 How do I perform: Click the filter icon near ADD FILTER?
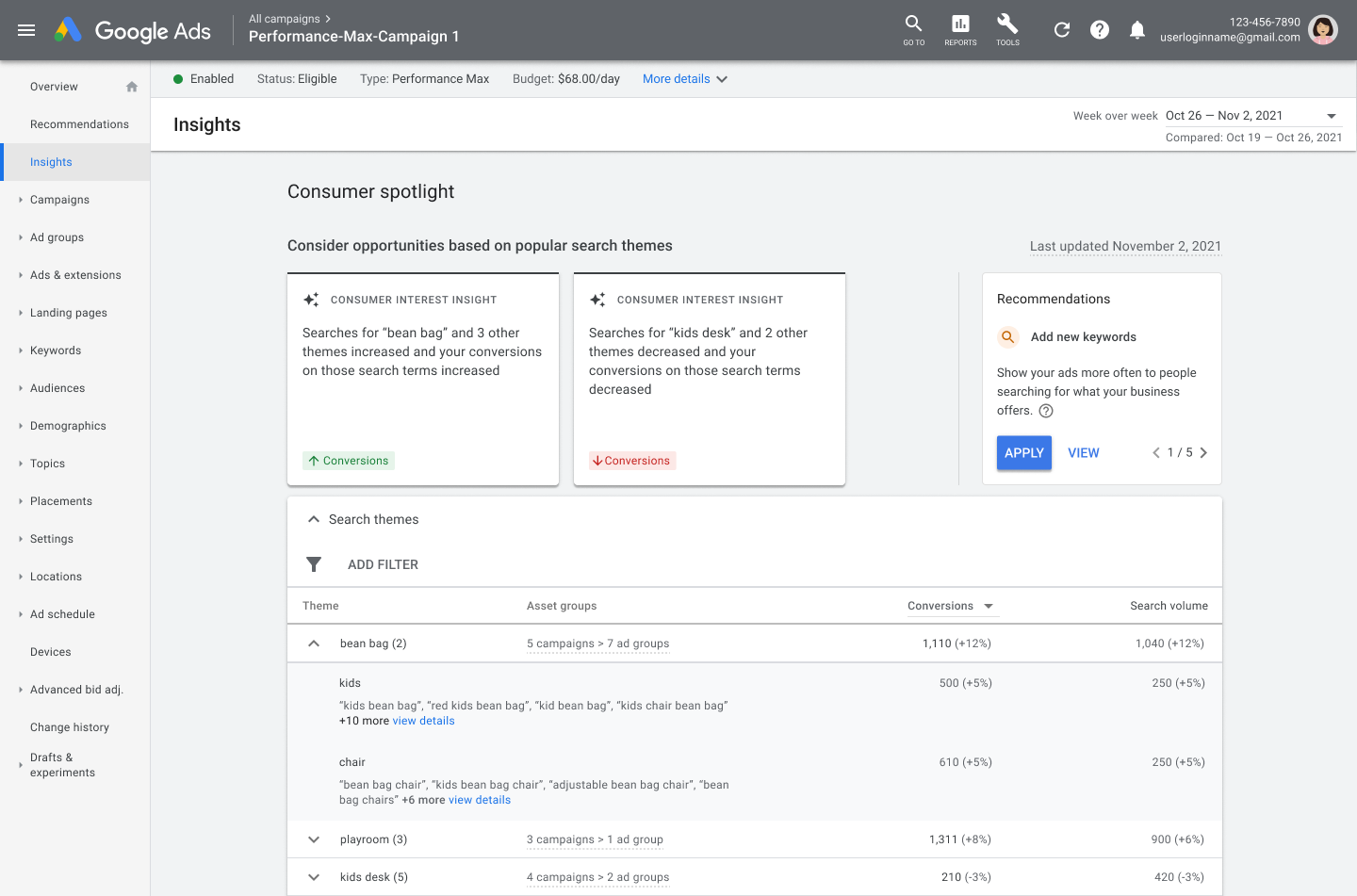coord(314,564)
